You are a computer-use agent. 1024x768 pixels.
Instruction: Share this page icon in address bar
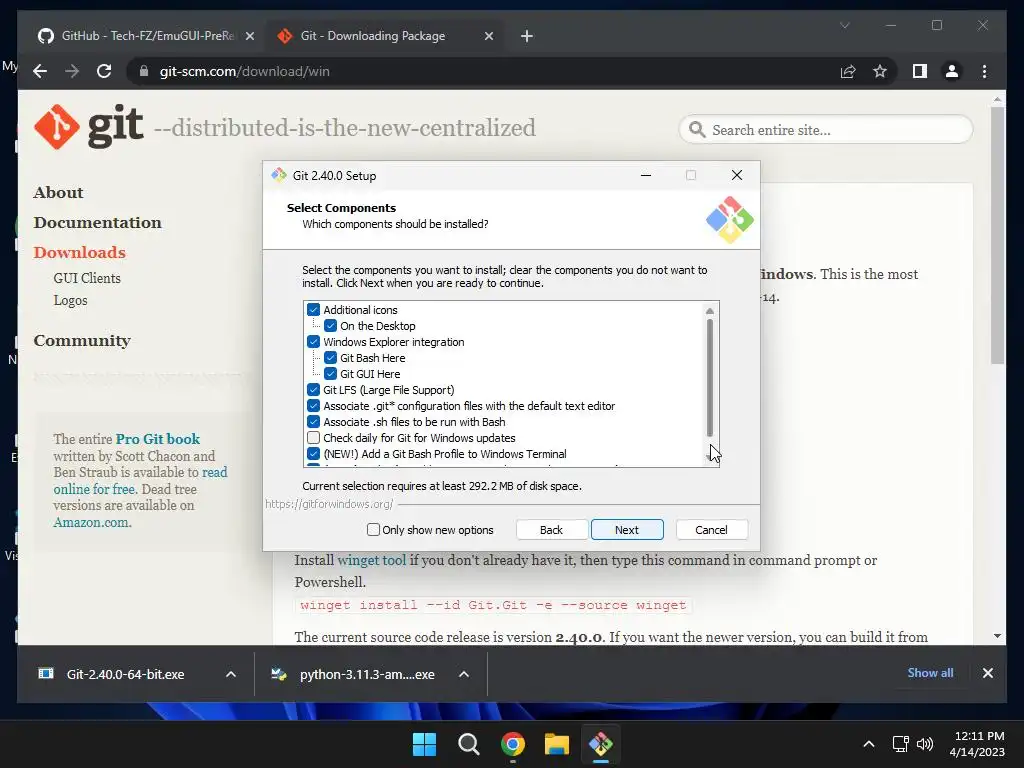[848, 71]
